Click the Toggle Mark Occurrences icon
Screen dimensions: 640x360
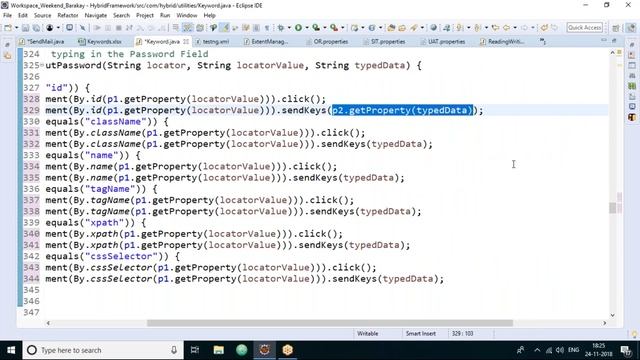click(x=224, y=28)
